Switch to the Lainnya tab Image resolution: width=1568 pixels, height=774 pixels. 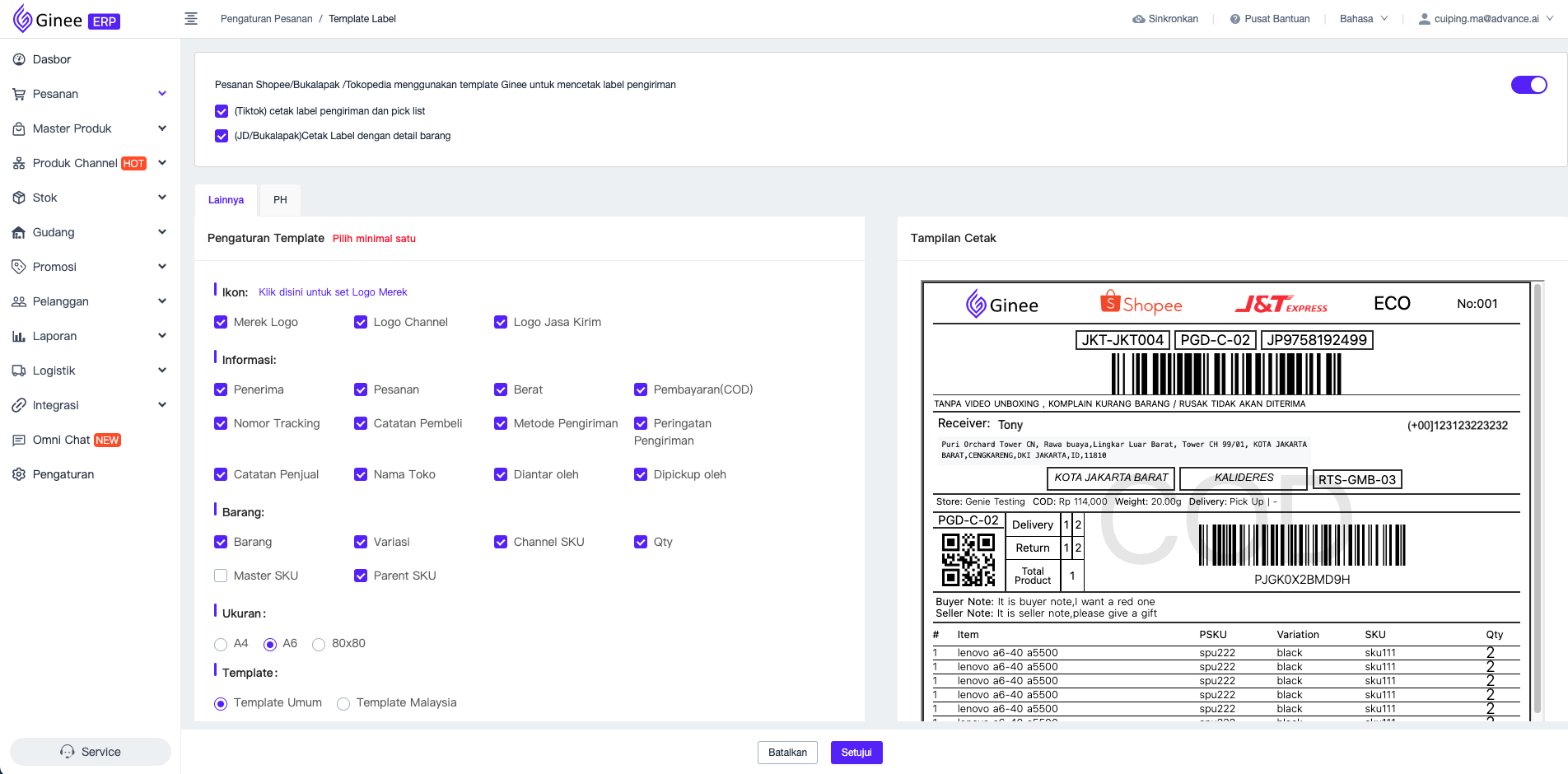(226, 200)
